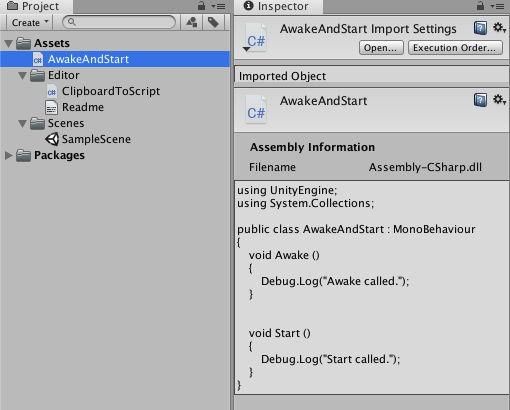The image size is (510, 410).
Task: Open help icon for Imported Object AwakeAndStart
Action: point(480,100)
